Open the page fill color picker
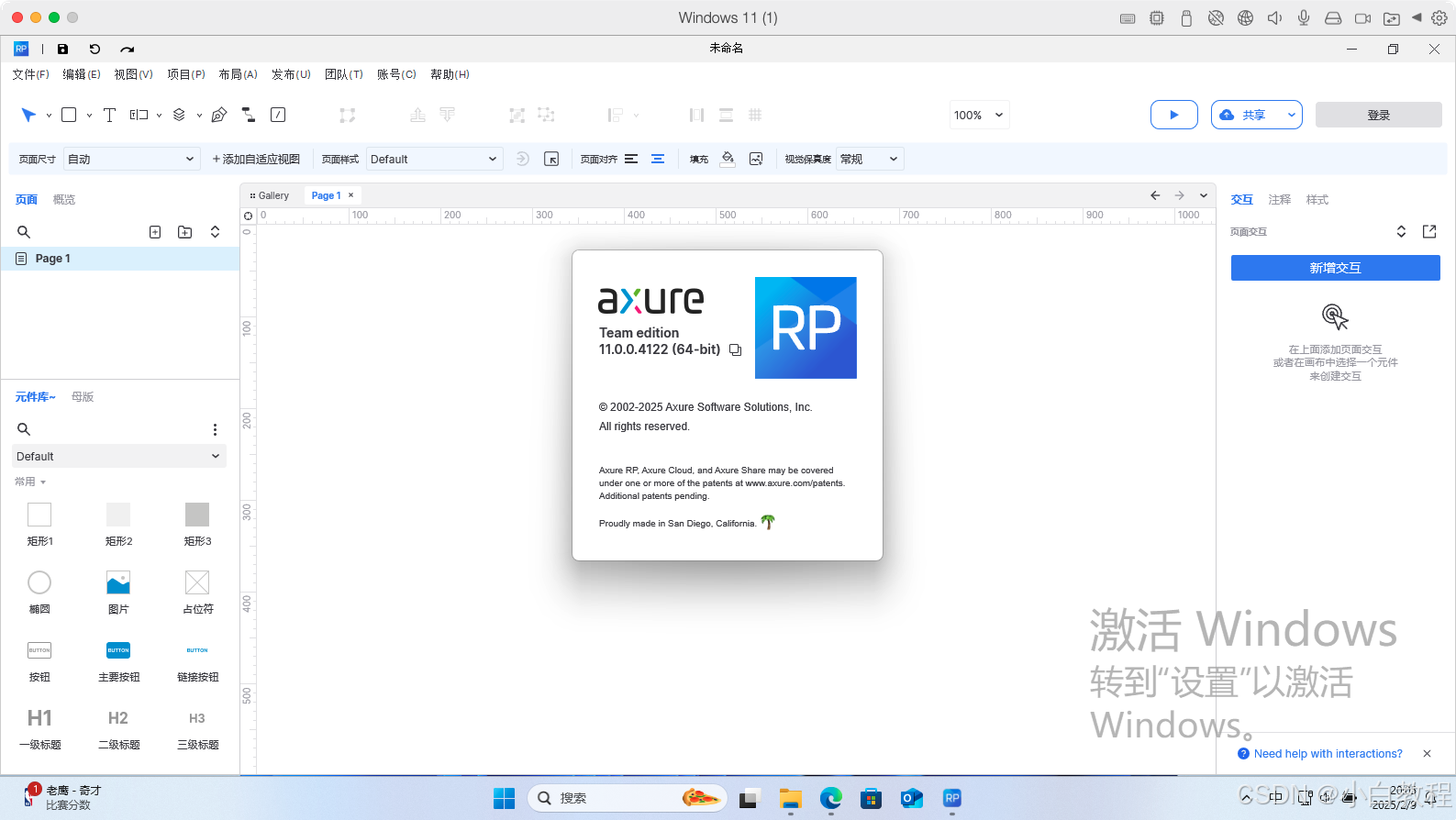 coord(728,159)
